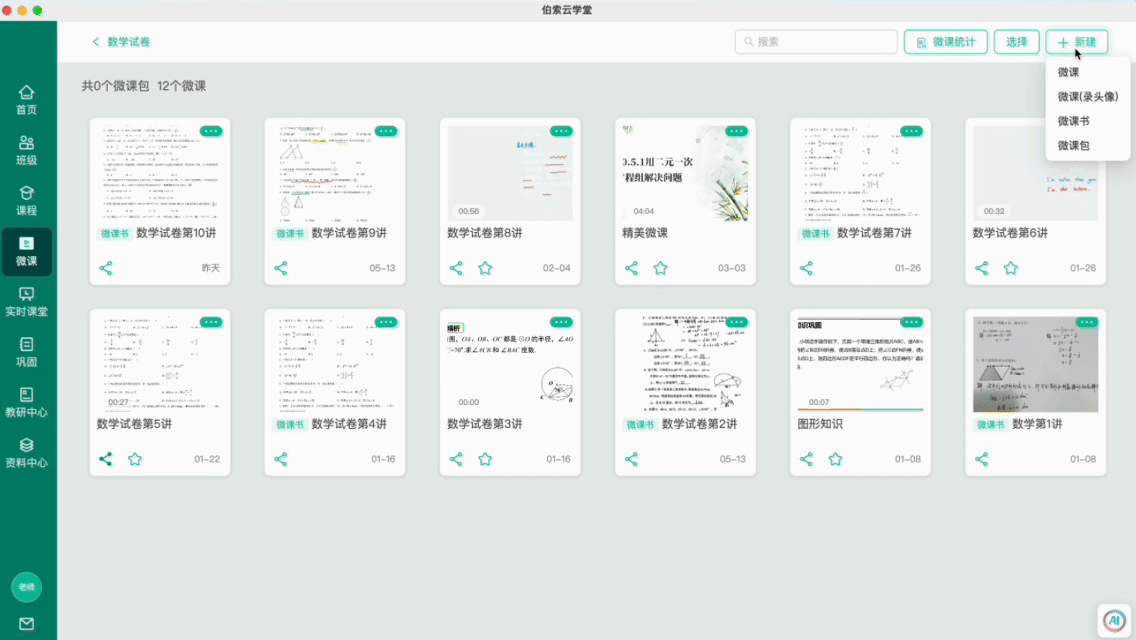Open the 班级 class sidebar item
The width and height of the screenshot is (1136, 640).
point(26,151)
